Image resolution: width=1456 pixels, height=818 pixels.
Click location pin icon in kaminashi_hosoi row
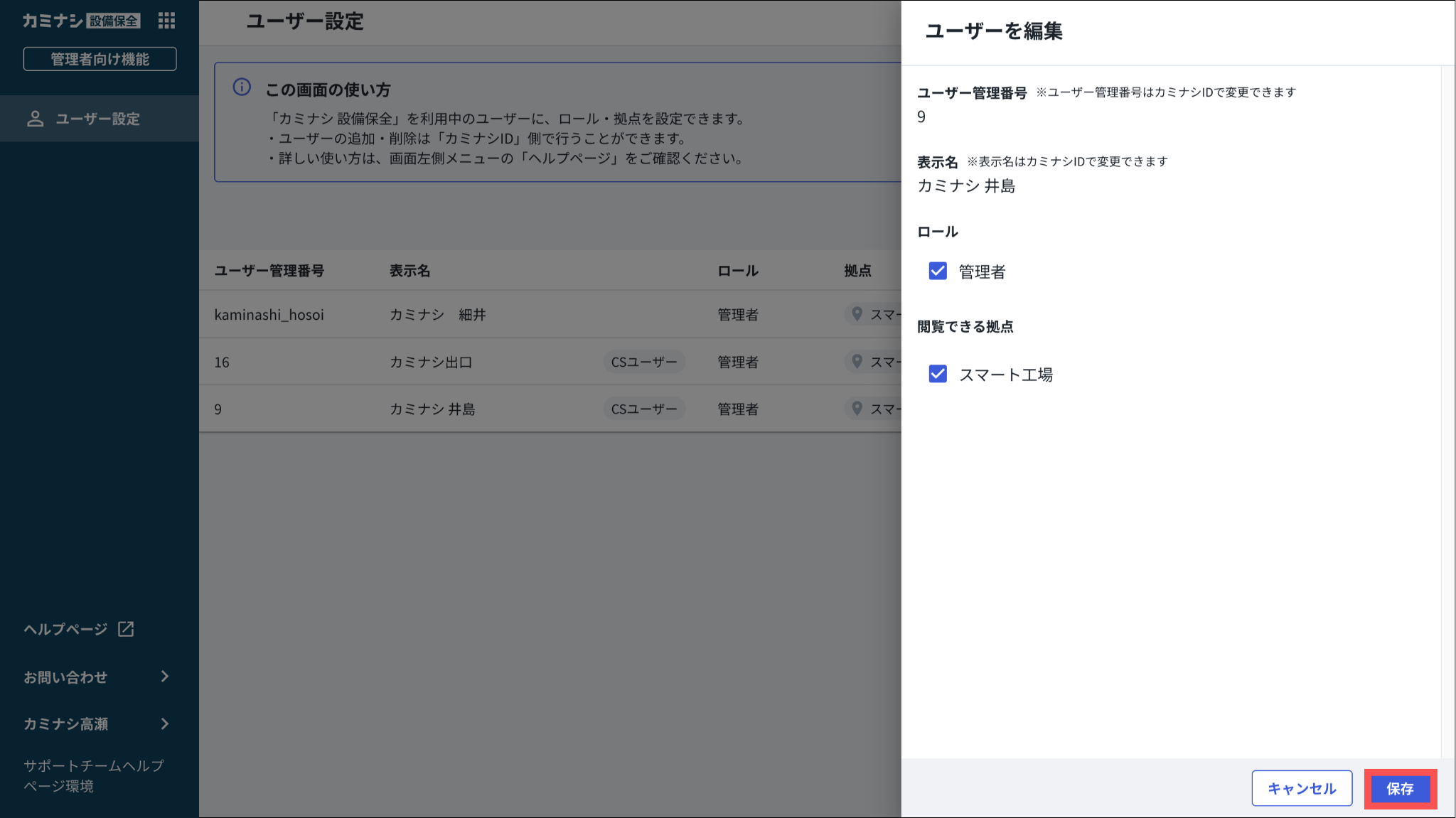[x=857, y=314]
